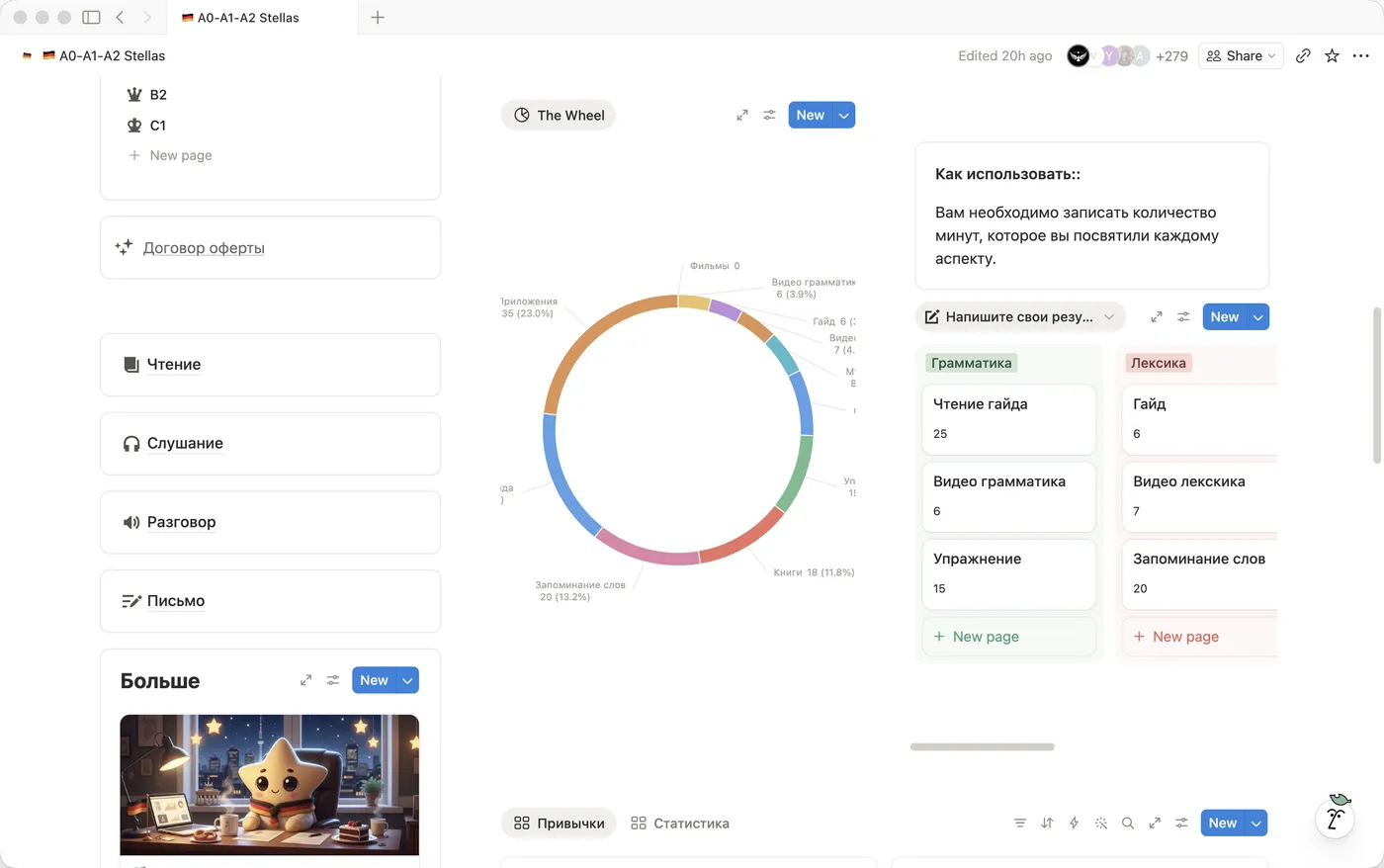Add New page under Лексика column

[x=1199, y=637]
